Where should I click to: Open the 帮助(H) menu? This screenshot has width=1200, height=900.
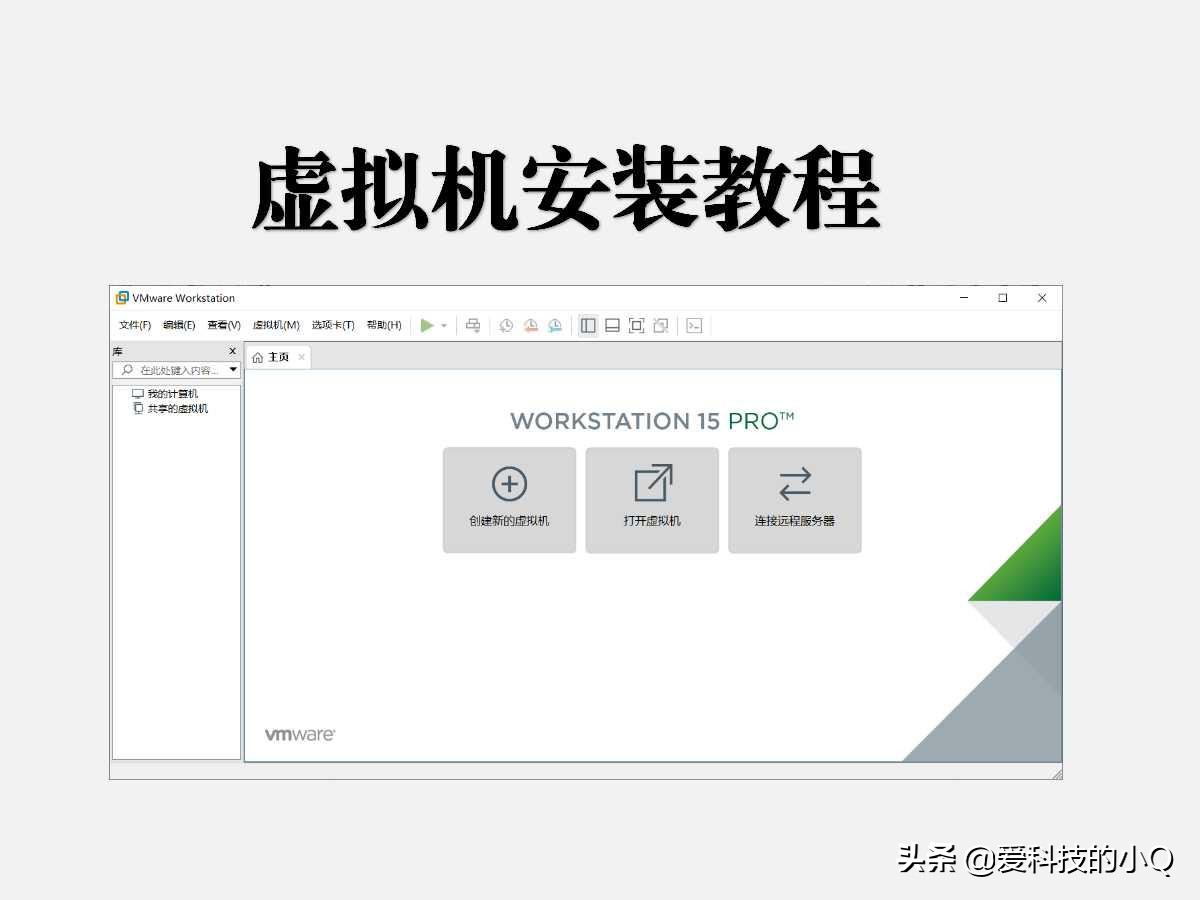(384, 325)
